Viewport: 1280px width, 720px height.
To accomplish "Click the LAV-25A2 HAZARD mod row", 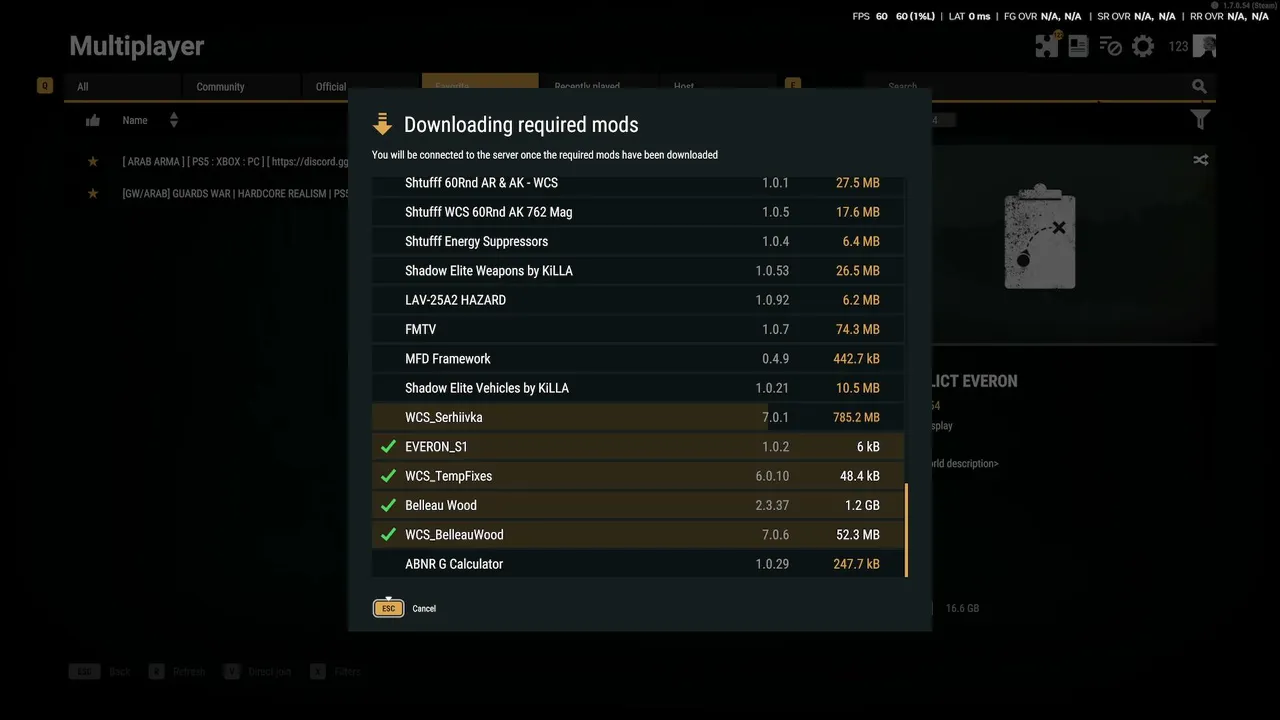I will tap(638, 300).
